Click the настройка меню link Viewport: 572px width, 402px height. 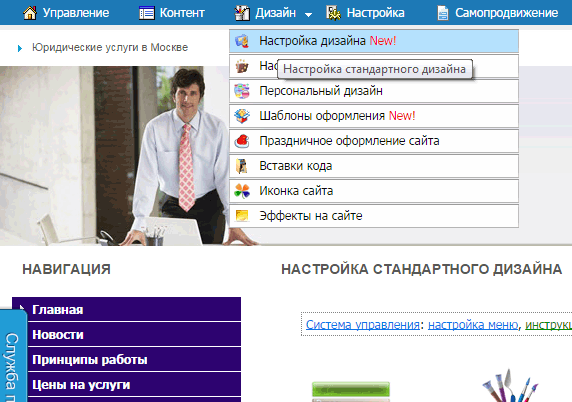[473, 324]
